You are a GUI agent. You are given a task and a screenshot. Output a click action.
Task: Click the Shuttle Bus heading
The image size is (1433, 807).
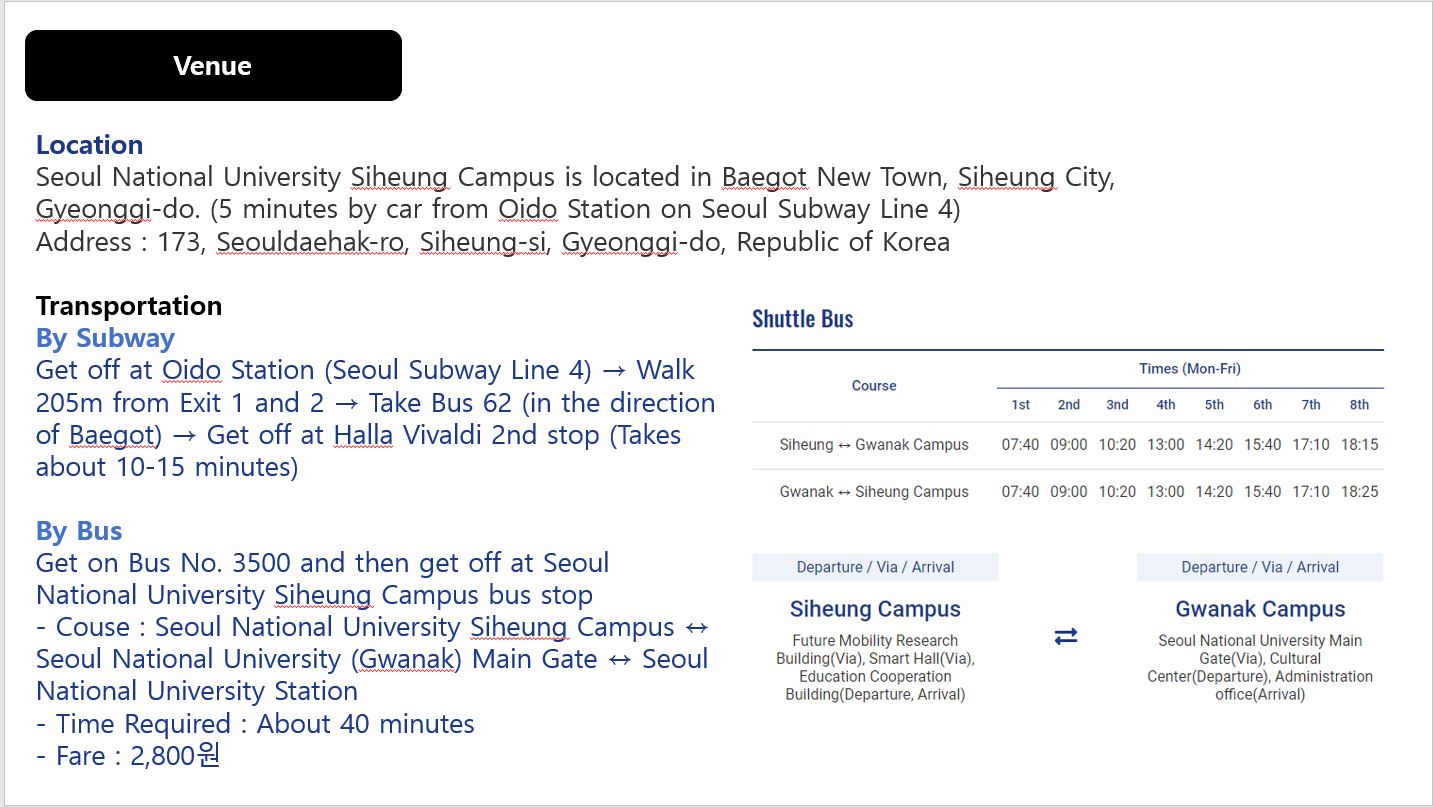[802, 319]
